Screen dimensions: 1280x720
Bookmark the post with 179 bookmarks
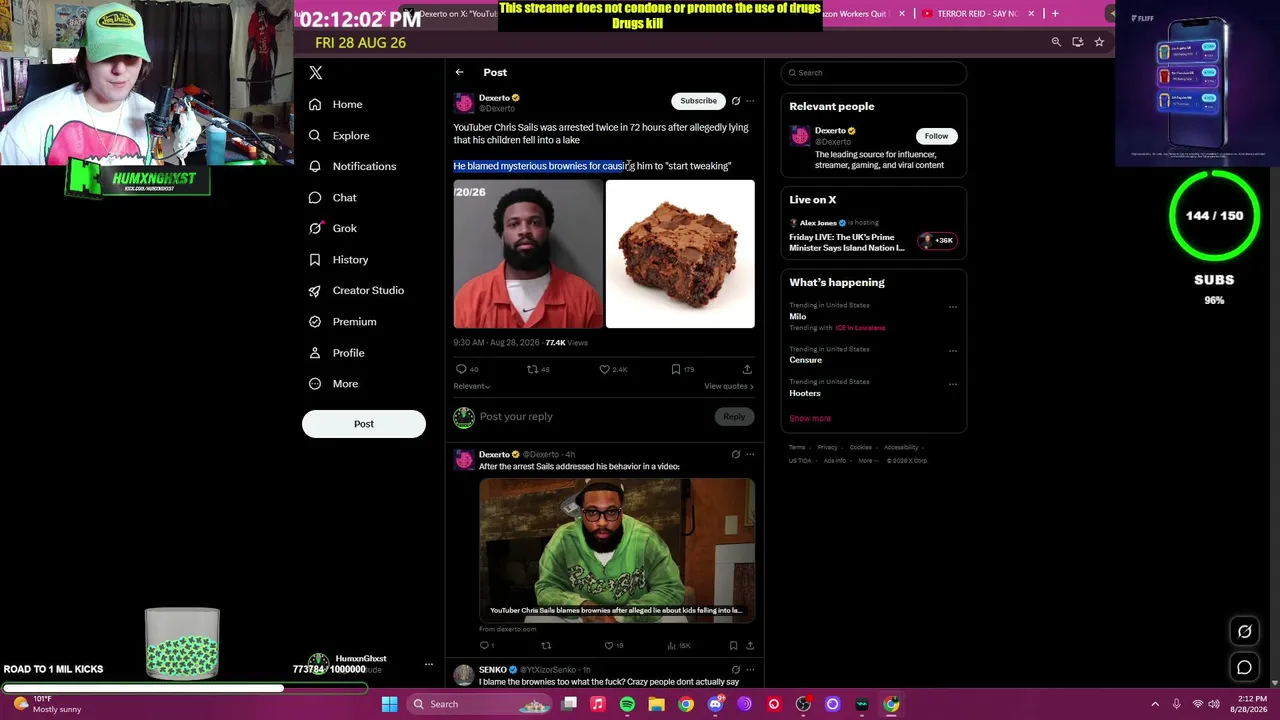676,369
